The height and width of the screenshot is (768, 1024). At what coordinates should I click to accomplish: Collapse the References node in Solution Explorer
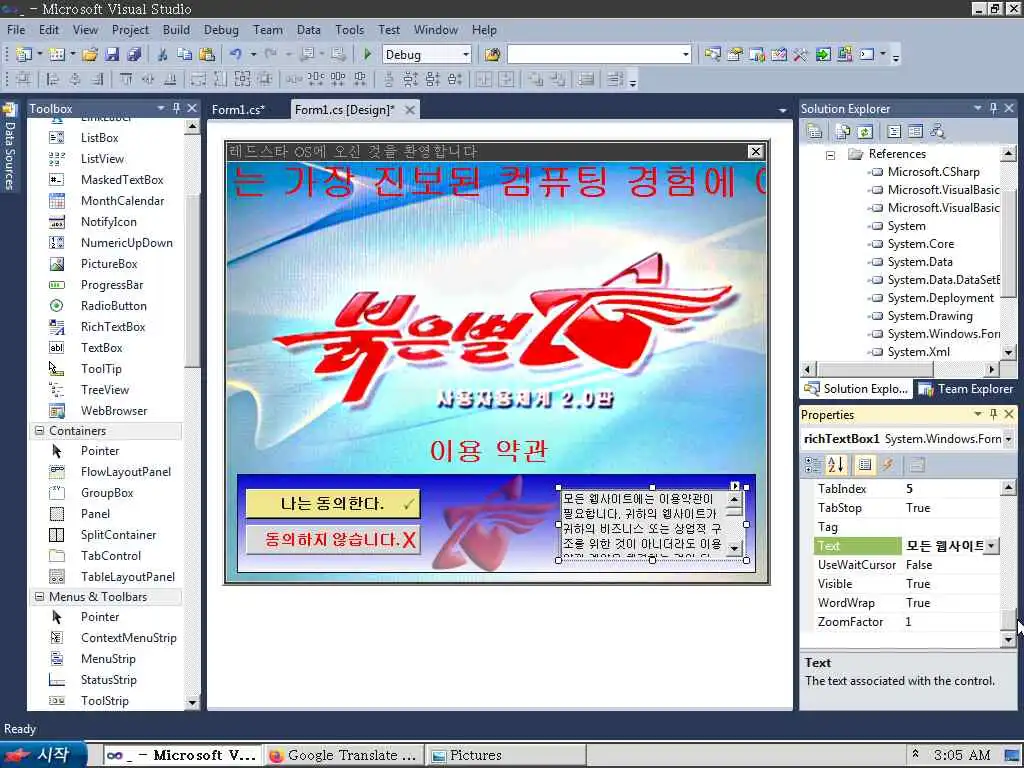tap(830, 155)
